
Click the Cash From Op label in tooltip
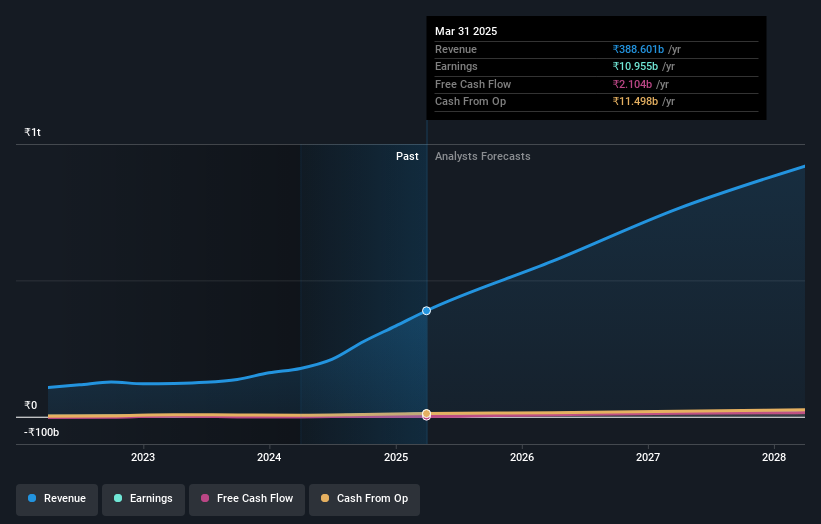[x=470, y=102]
